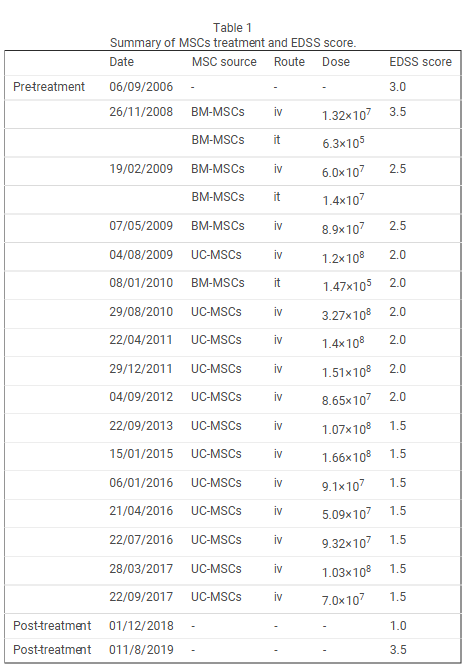
Task: Click the Post-treatment label dated 01/12/2018
Action: coord(52,626)
